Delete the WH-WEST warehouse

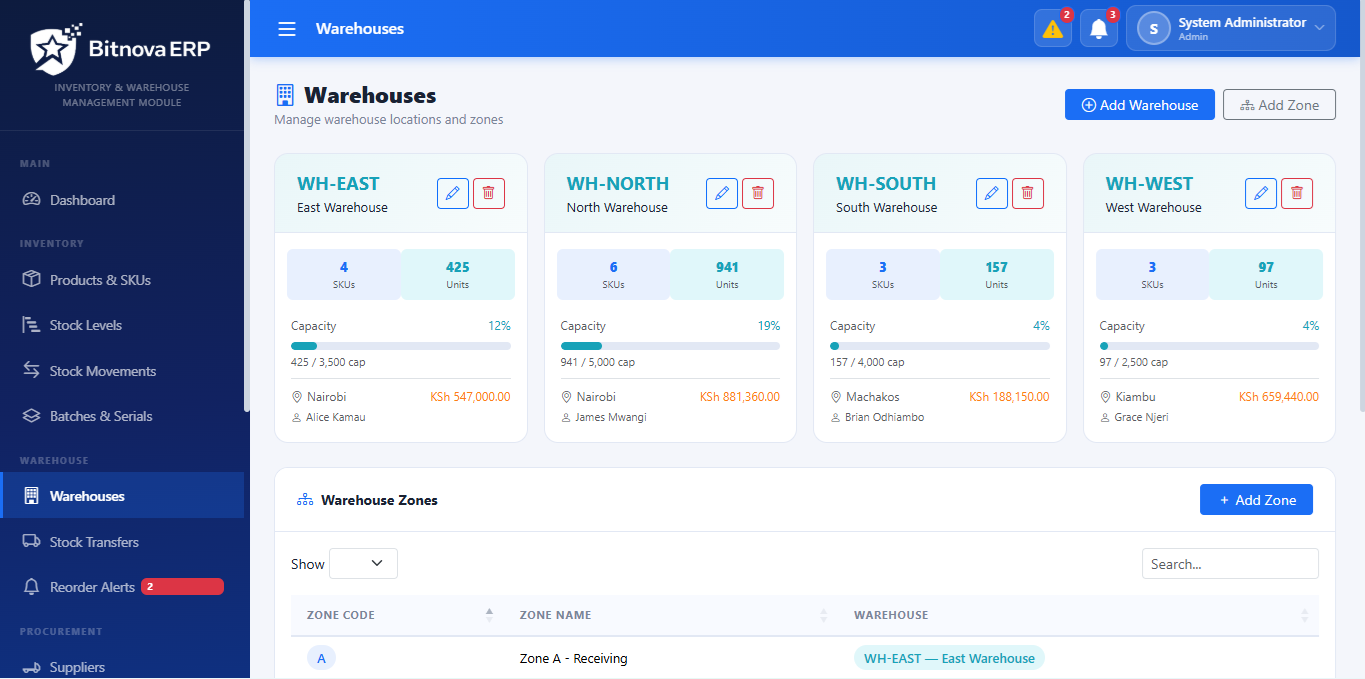click(x=1297, y=193)
